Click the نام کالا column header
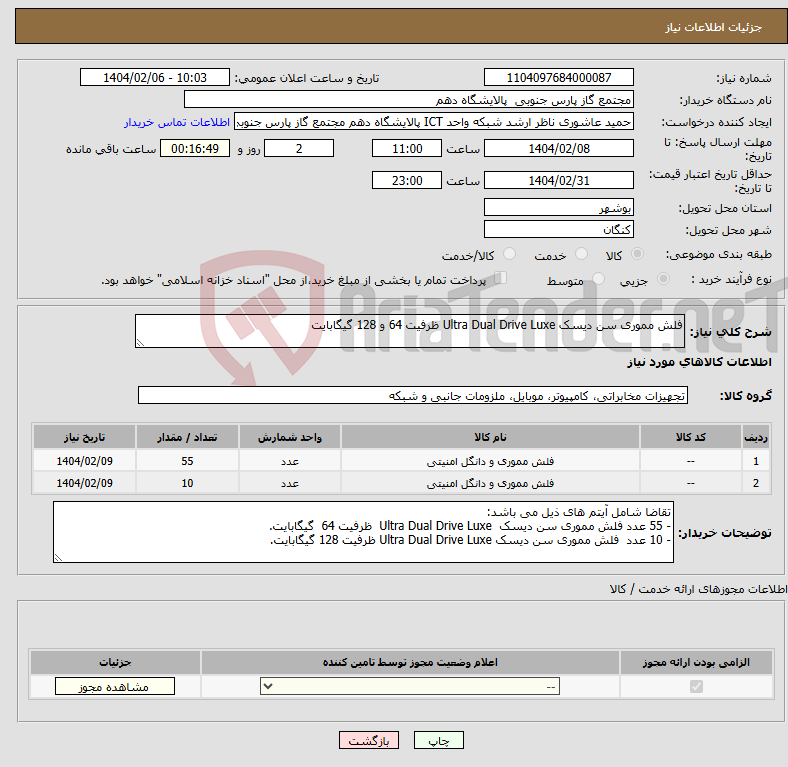 [x=490, y=437]
